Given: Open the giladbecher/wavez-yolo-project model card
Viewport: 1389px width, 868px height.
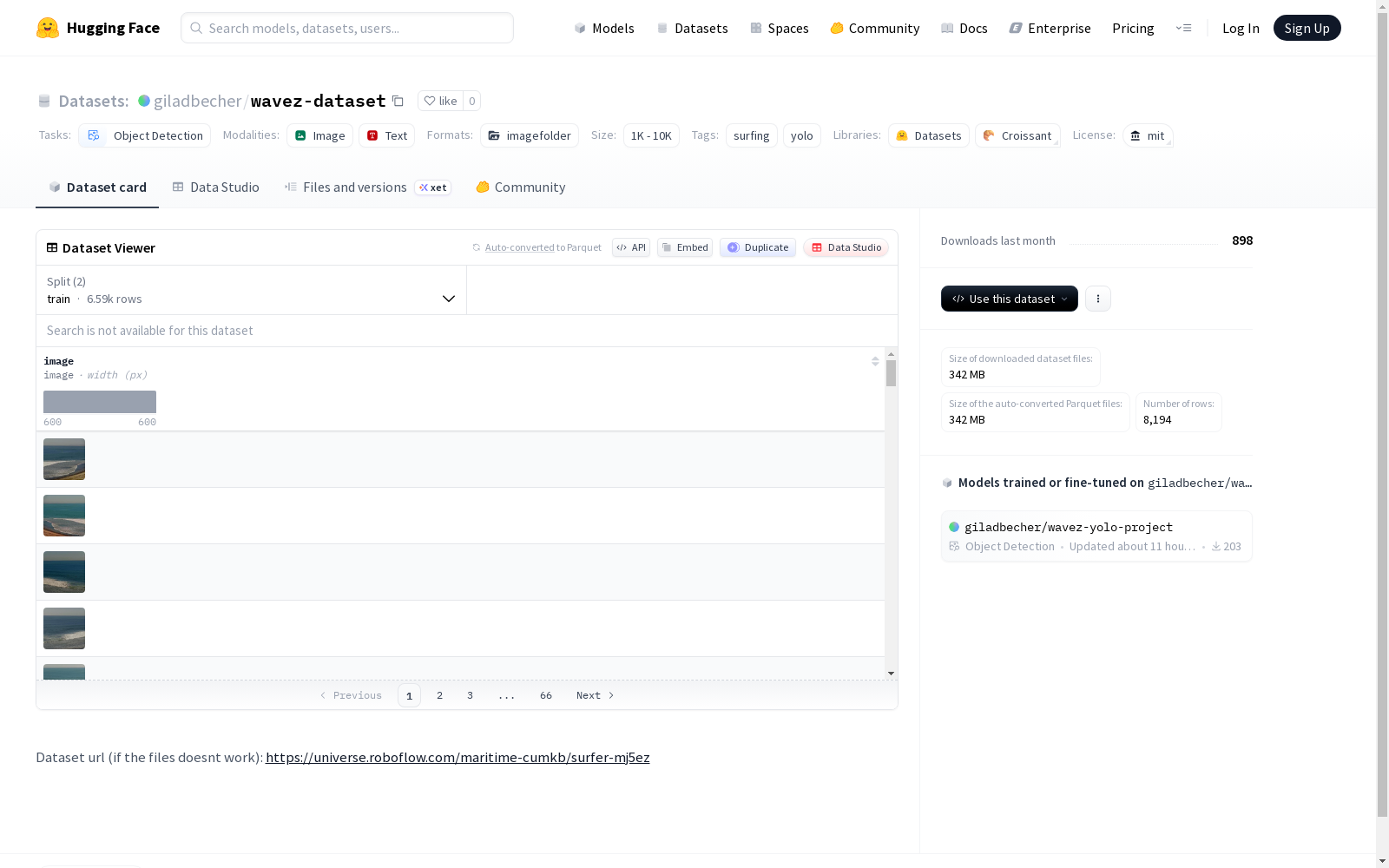Looking at the screenshot, I should (1096, 536).
